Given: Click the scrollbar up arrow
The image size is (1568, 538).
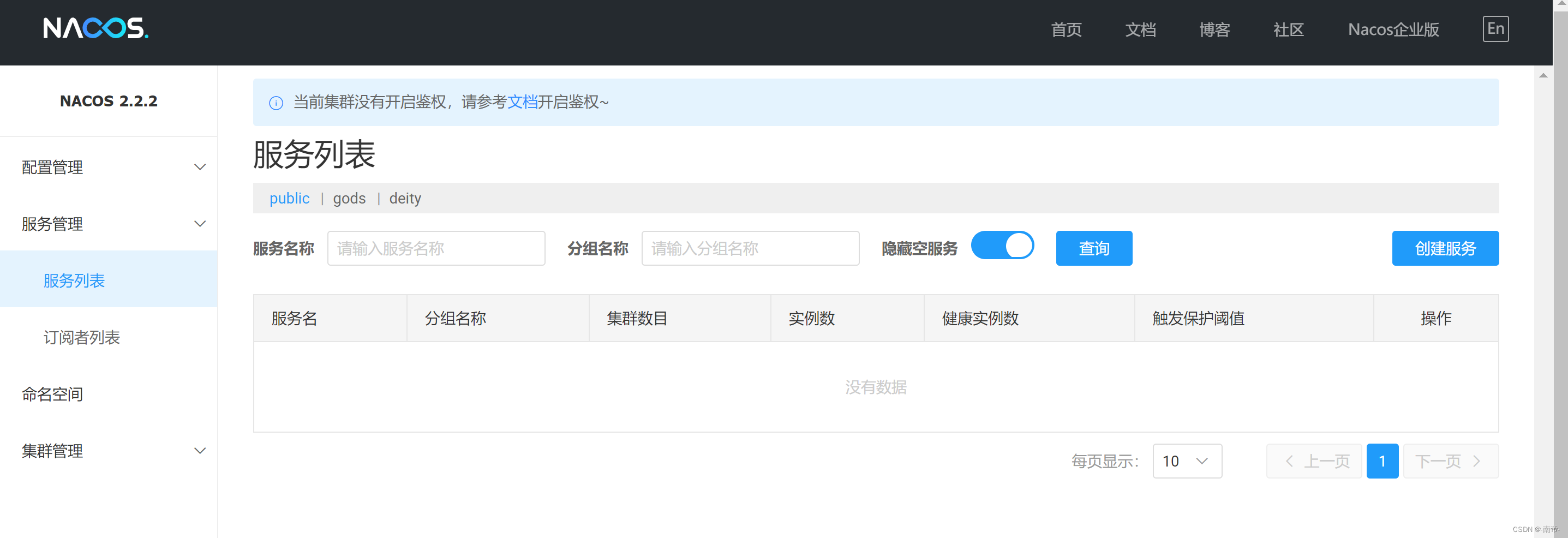Looking at the screenshot, I should click(x=1542, y=75).
